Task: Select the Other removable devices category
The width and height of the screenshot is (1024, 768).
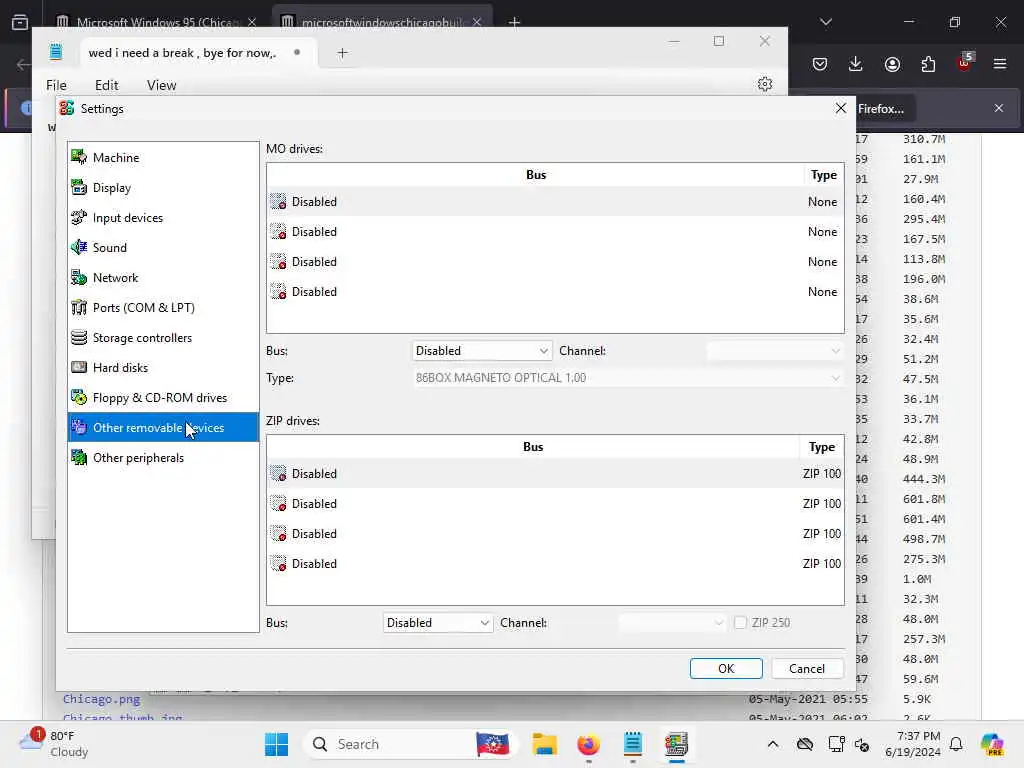Action: coord(163,427)
